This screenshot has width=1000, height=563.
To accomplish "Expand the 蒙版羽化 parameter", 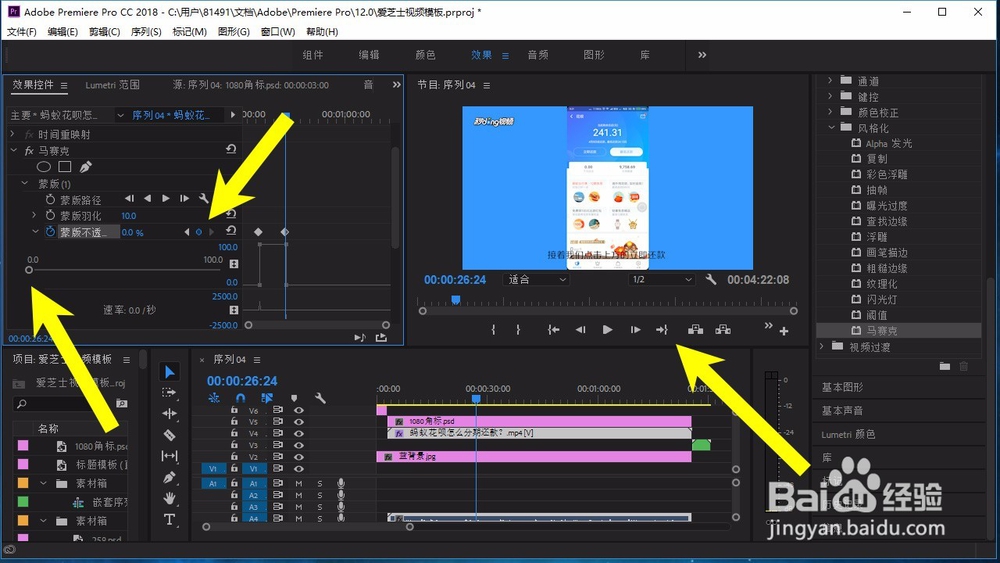I will pos(34,216).
